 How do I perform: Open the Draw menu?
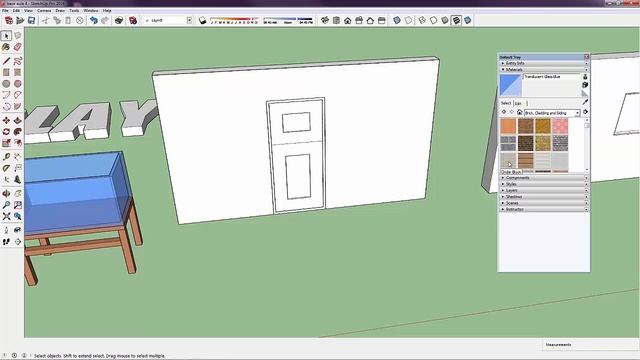point(60,11)
